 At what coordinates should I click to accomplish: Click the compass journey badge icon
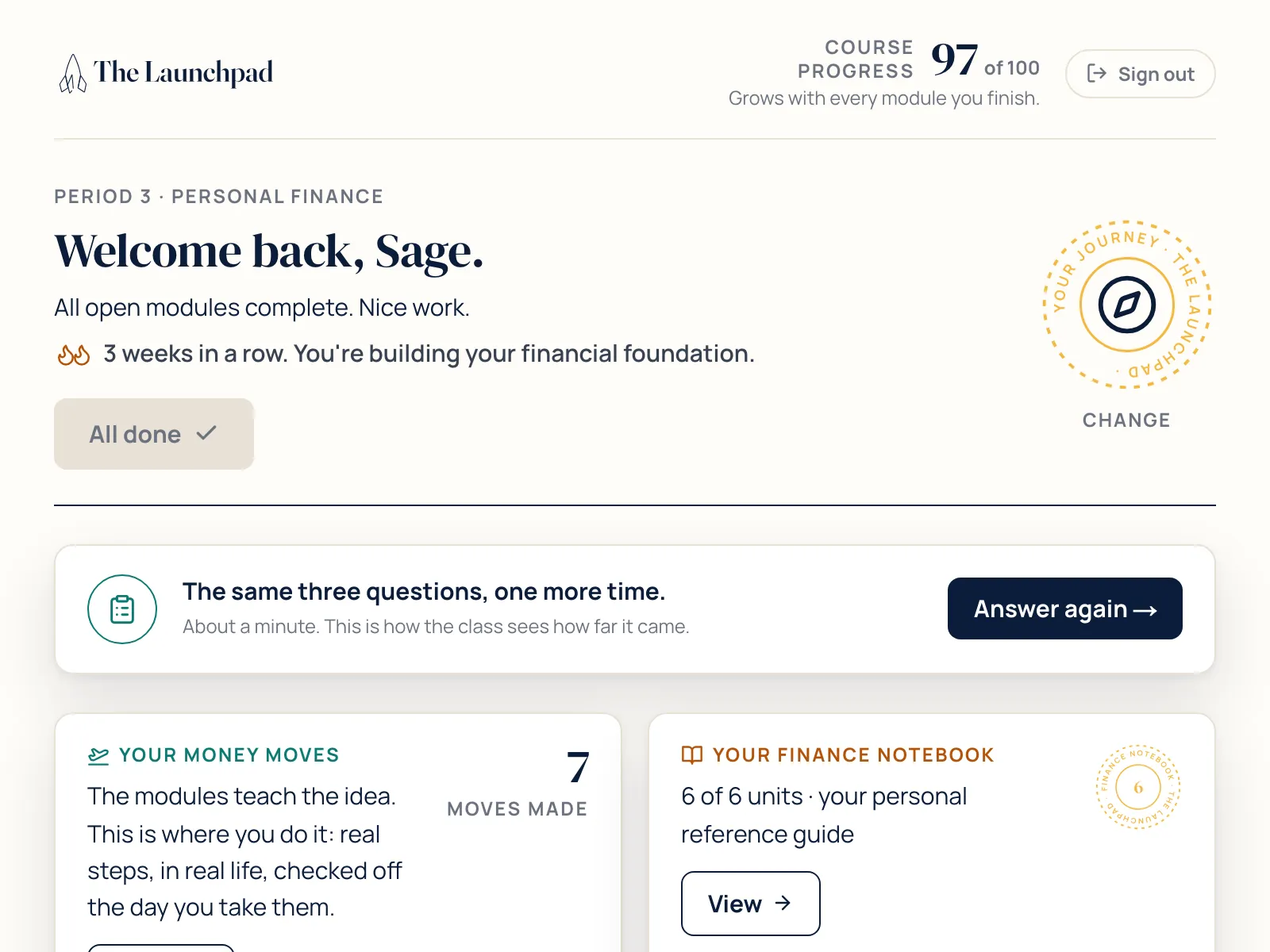1126,305
